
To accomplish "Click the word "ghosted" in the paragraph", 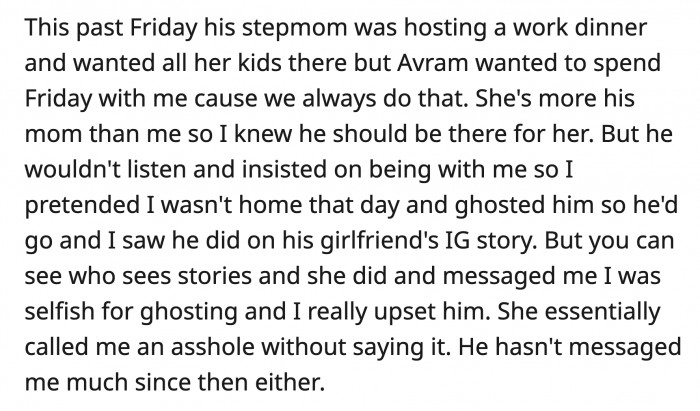I will pyautogui.click(x=500, y=205).
